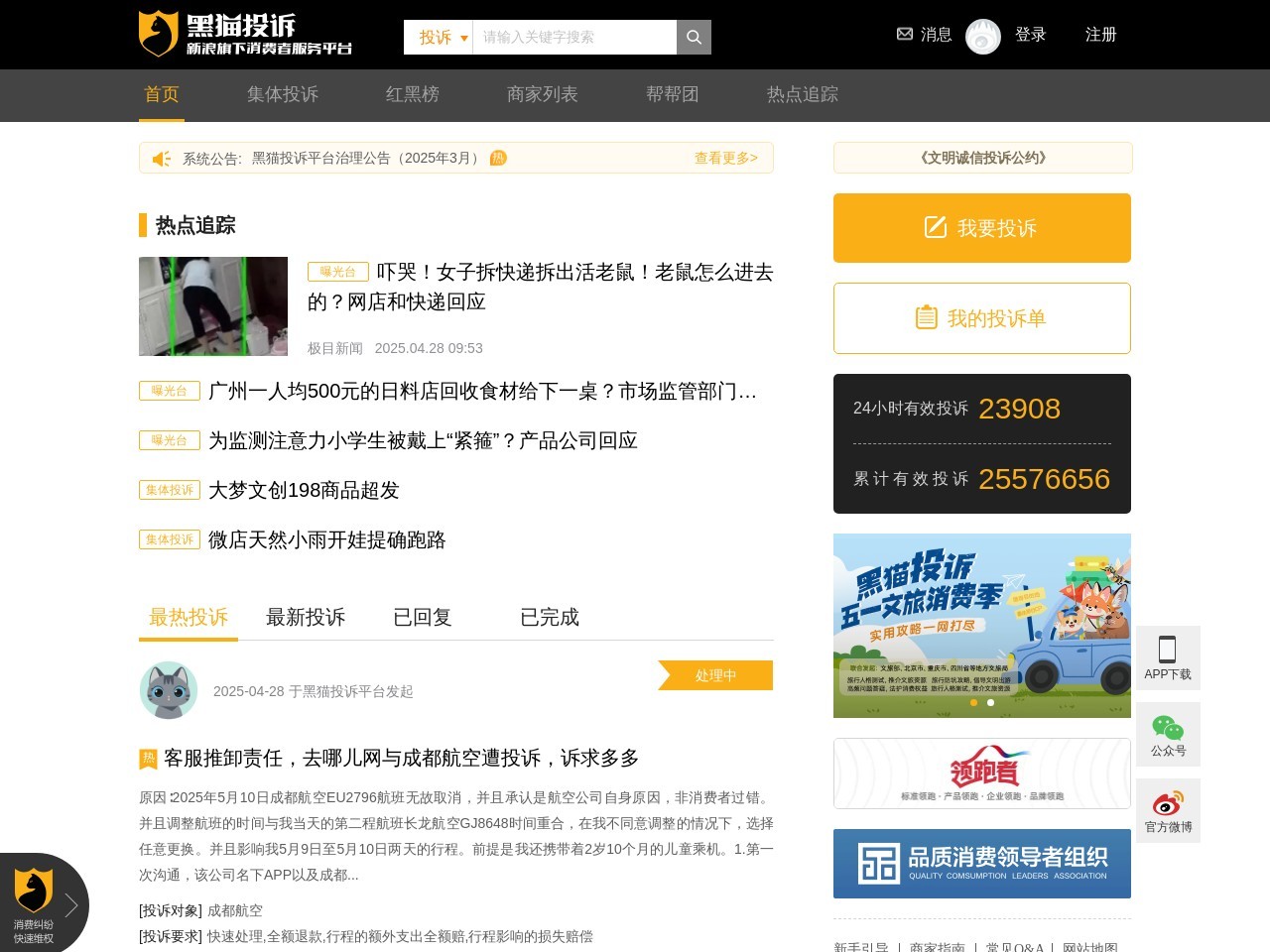Open 为监测注意力小学生被戴上紧箍 article
Image resolution: width=1270 pixels, height=952 pixels.
tap(424, 440)
